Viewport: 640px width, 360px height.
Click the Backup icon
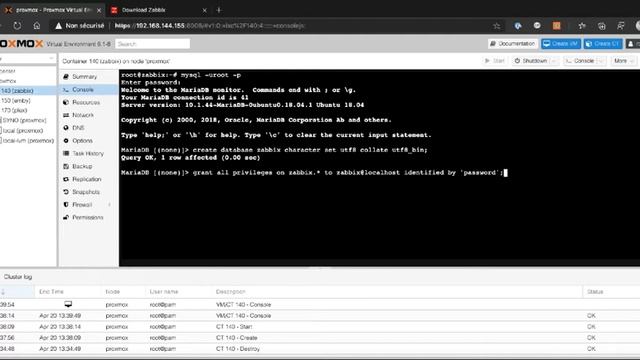coord(66,166)
